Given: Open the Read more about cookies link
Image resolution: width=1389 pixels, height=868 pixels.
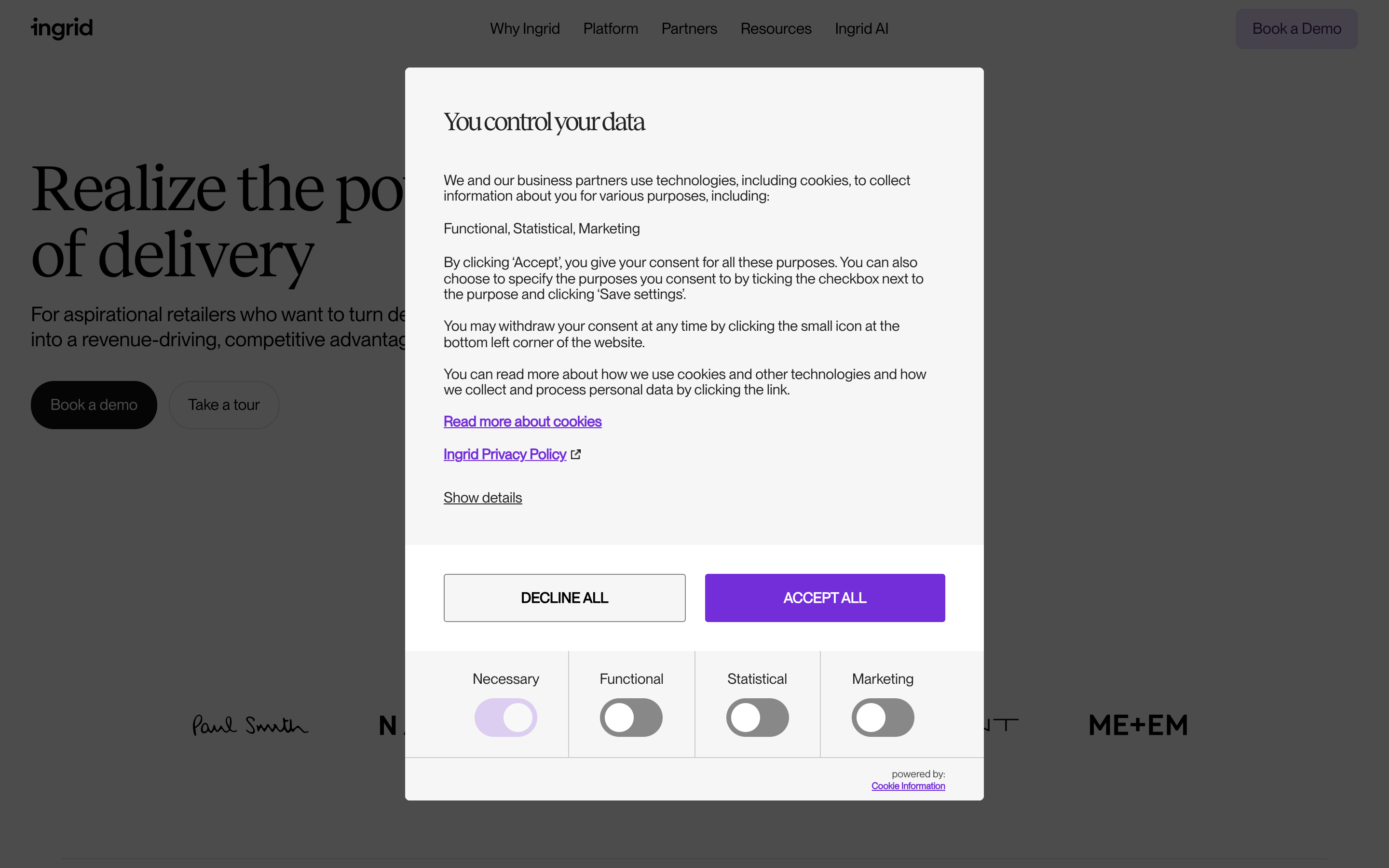Looking at the screenshot, I should (x=522, y=421).
